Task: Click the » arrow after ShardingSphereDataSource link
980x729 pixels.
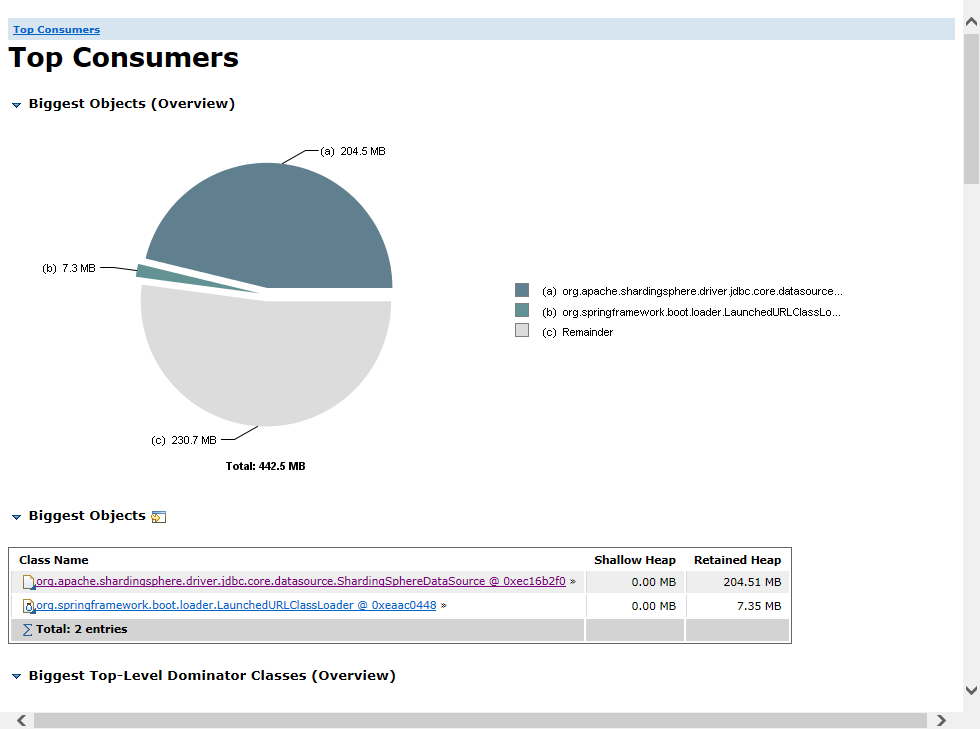Action: [x=573, y=581]
